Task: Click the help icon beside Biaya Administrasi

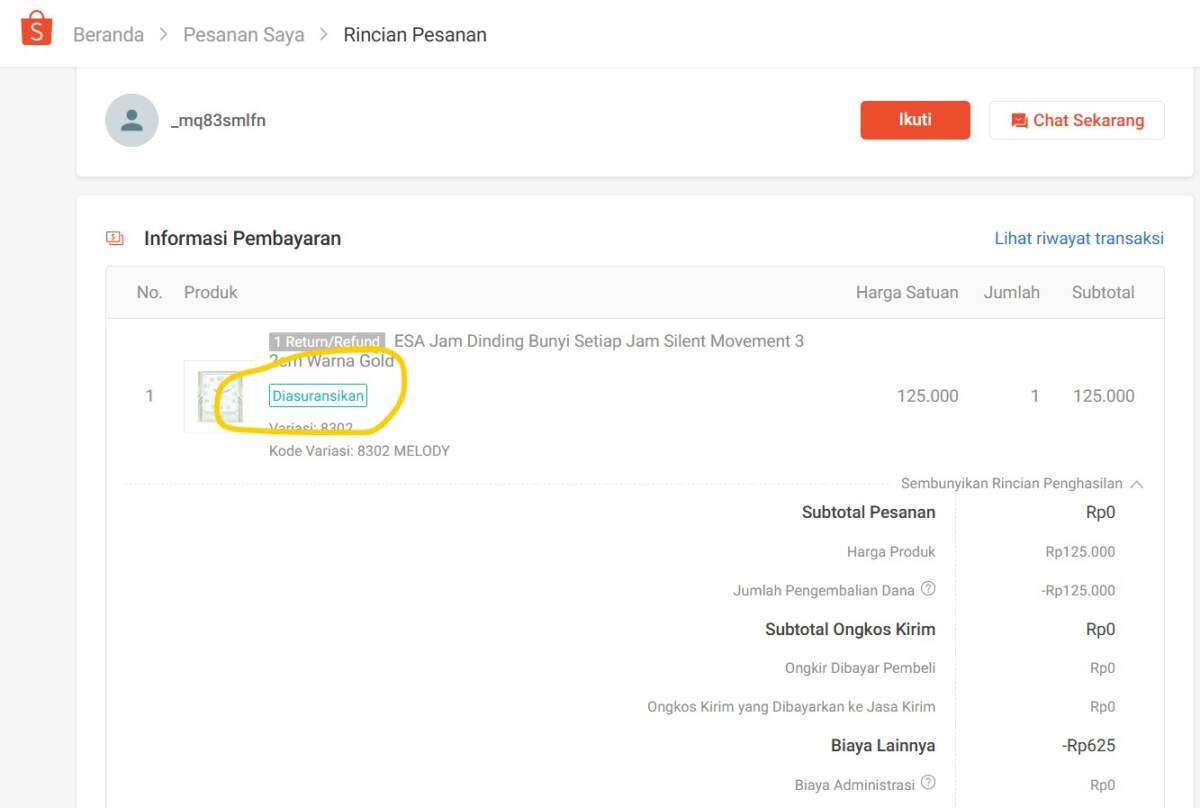Action: [x=928, y=783]
